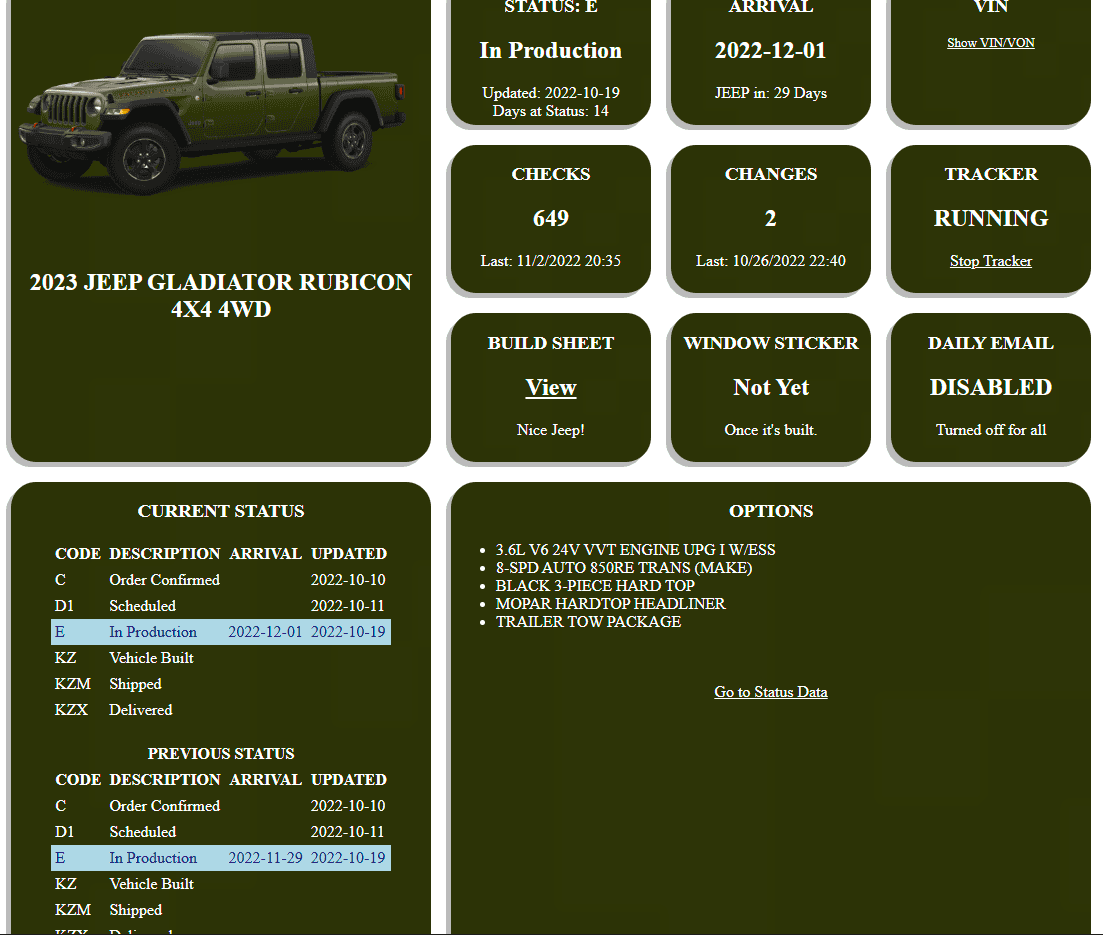Viewport: 1103px width, 935px height.
Task: Click the 'Updated: 2022-10-19' text in status card
Action: tap(551, 93)
